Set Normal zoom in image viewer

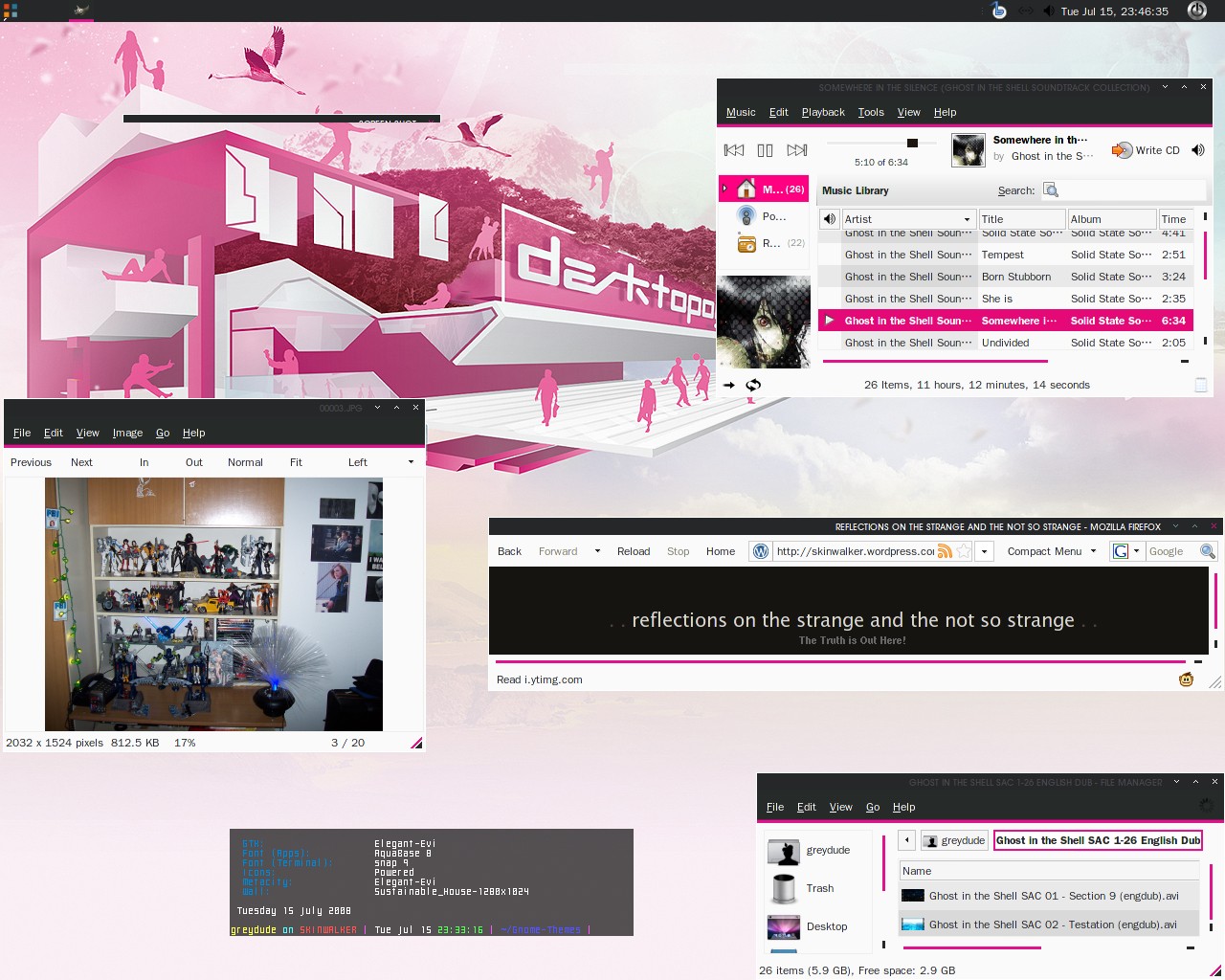point(245,462)
